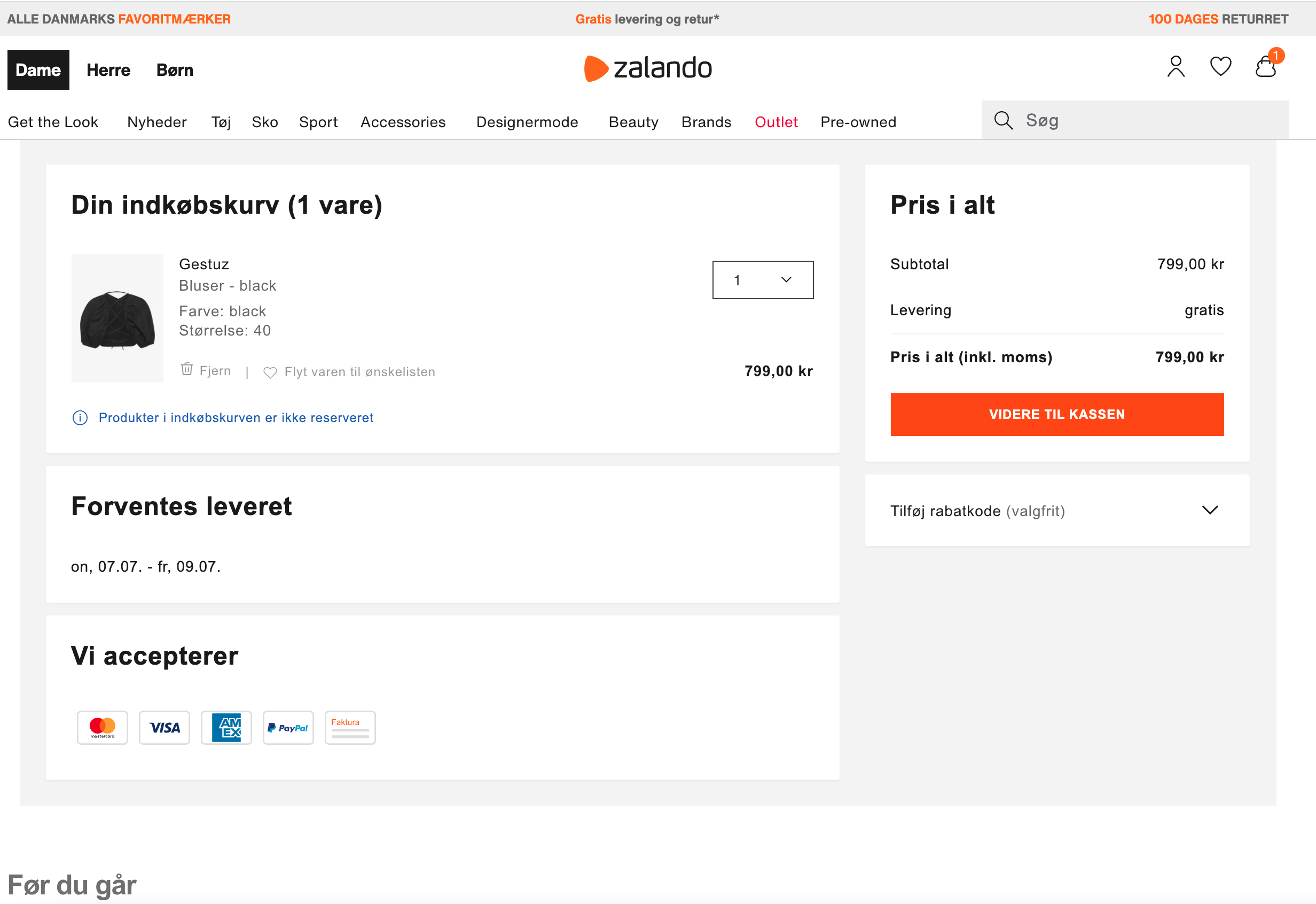The width and height of the screenshot is (1316, 904).
Task: Open the user account icon
Action: click(1176, 67)
